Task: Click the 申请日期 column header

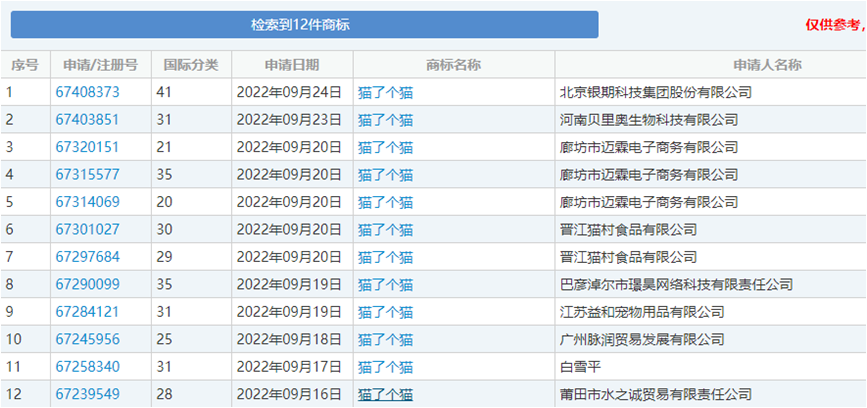Action: (x=292, y=65)
